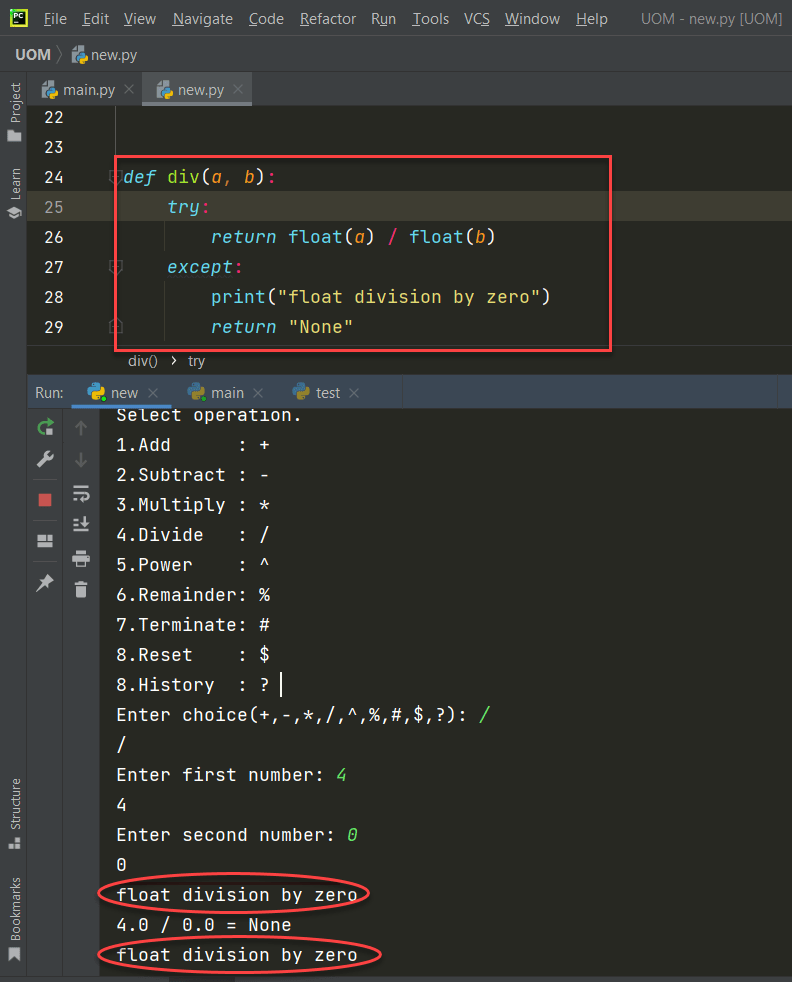The height and width of the screenshot is (982, 792).
Task: Click console line '7.Terminate: #'
Action: click(193, 624)
